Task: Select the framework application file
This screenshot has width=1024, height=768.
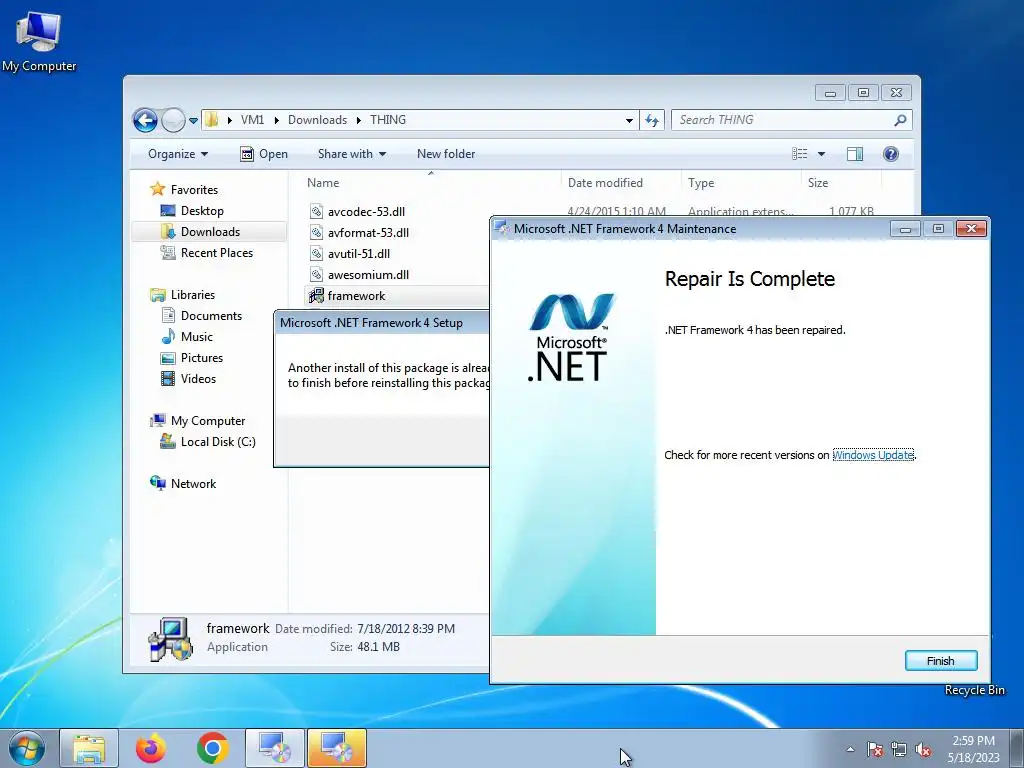Action: click(x=357, y=296)
